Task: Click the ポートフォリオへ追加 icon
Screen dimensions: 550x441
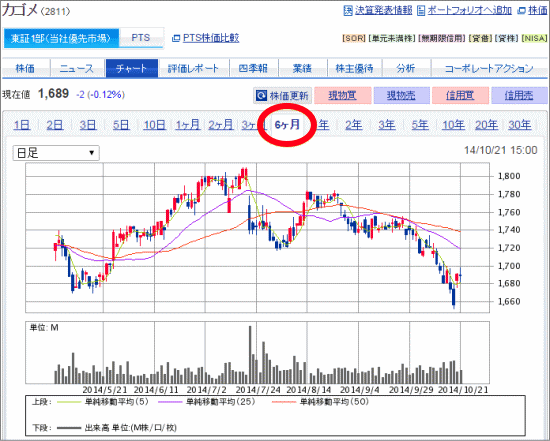Action: point(421,11)
